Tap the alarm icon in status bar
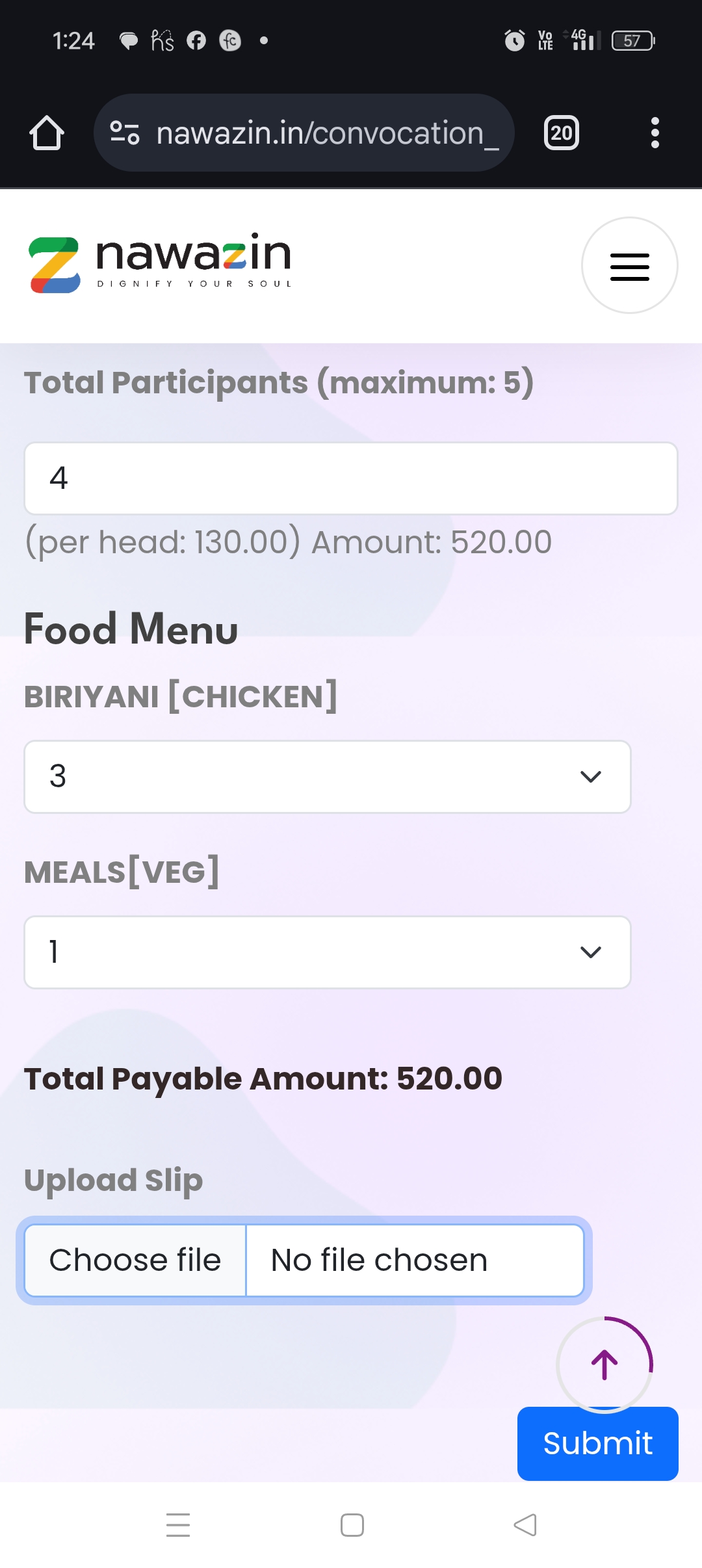This screenshot has width=702, height=1568. (515, 41)
